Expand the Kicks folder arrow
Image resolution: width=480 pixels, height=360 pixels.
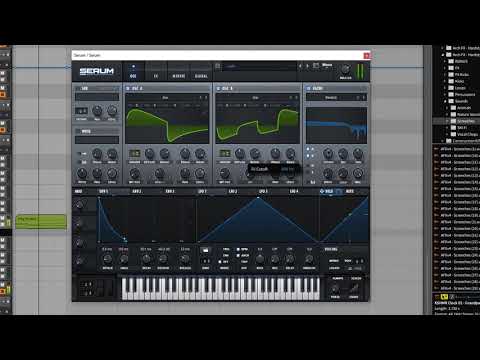tap(445, 81)
